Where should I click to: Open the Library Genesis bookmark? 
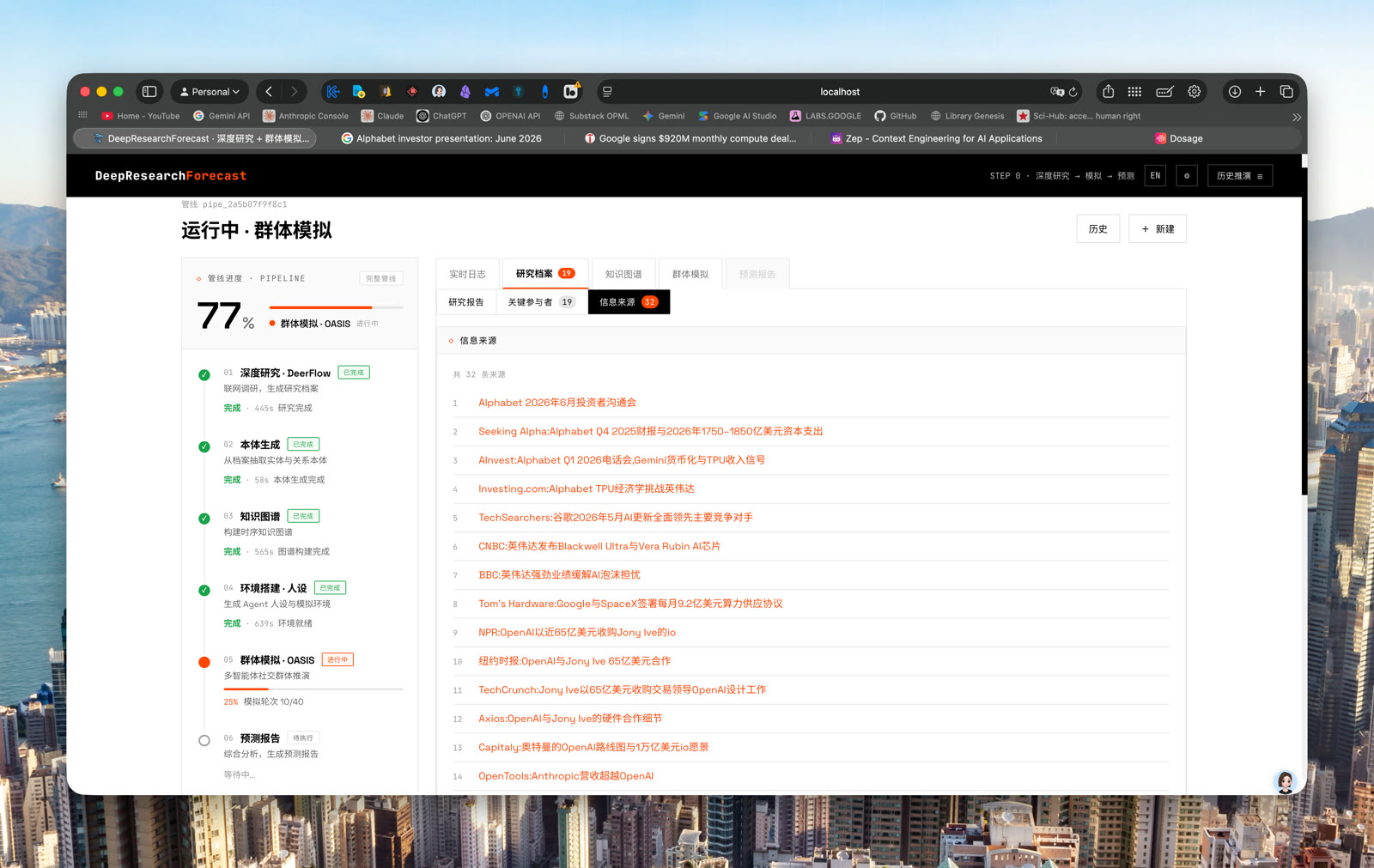pyautogui.click(x=967, y=116)
